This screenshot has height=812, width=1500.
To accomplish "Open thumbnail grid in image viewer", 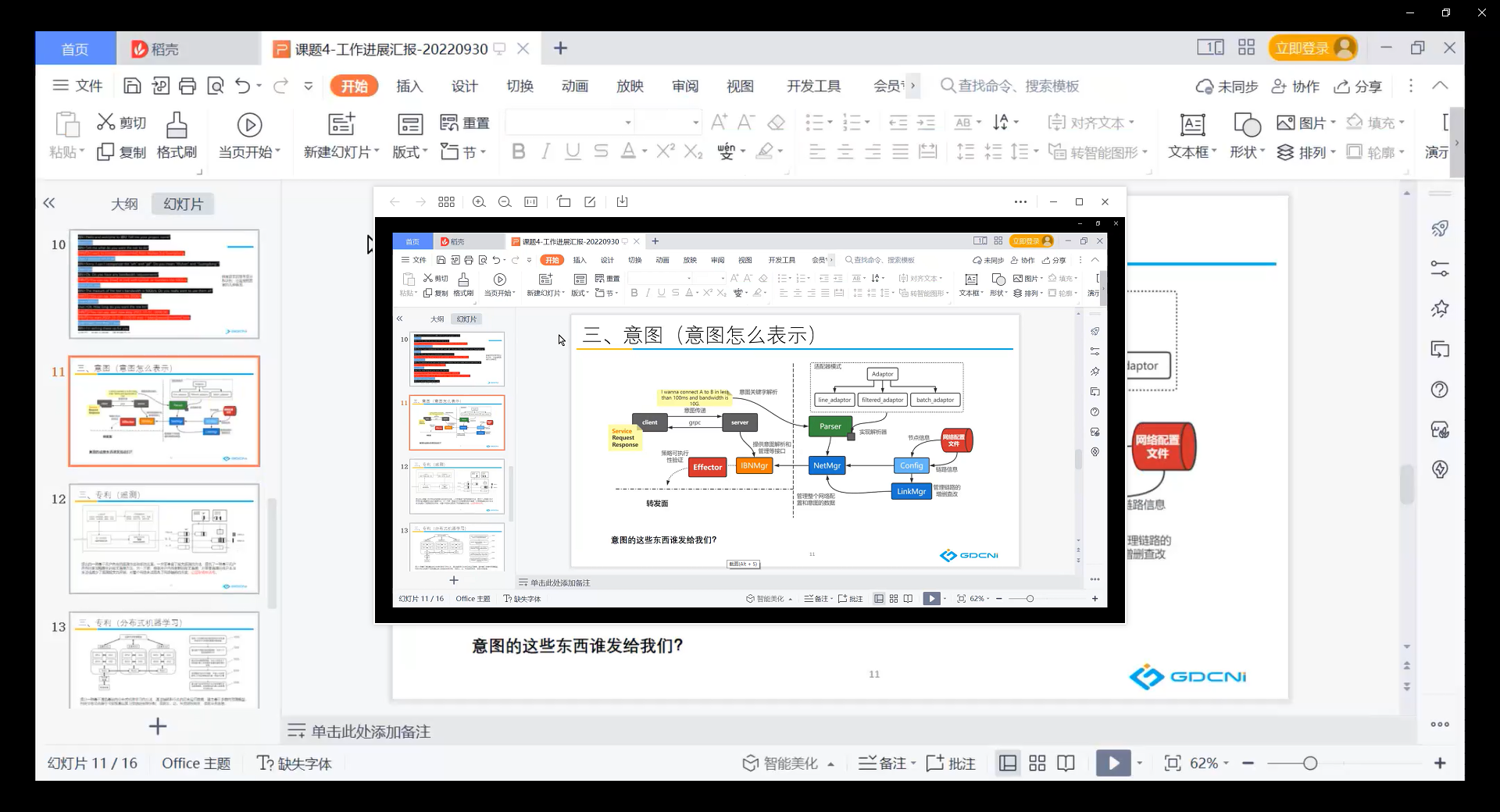I will point(446,202).
